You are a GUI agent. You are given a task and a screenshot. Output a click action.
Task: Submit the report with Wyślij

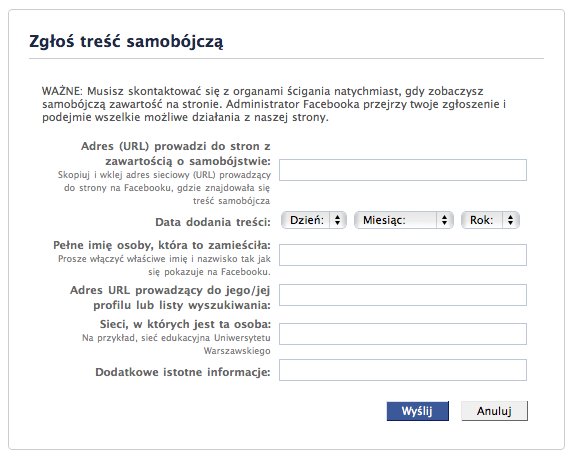coord(418,411)
